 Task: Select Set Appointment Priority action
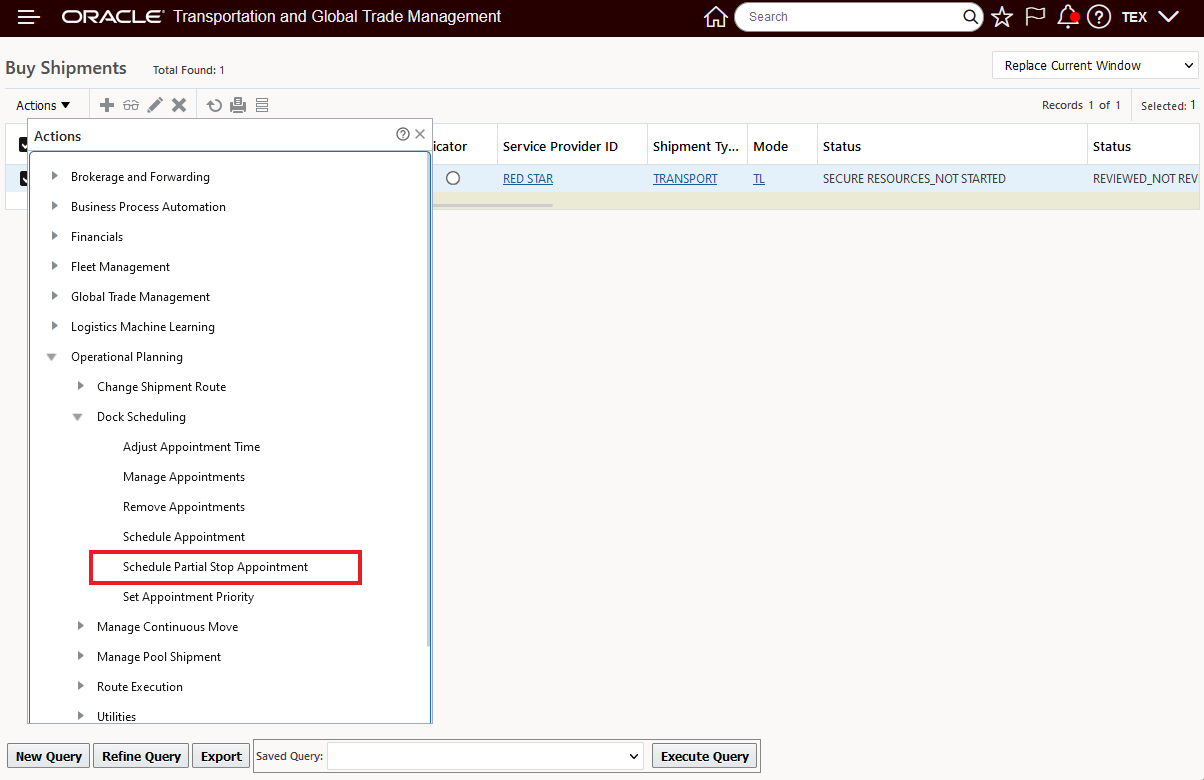(188, 597)
